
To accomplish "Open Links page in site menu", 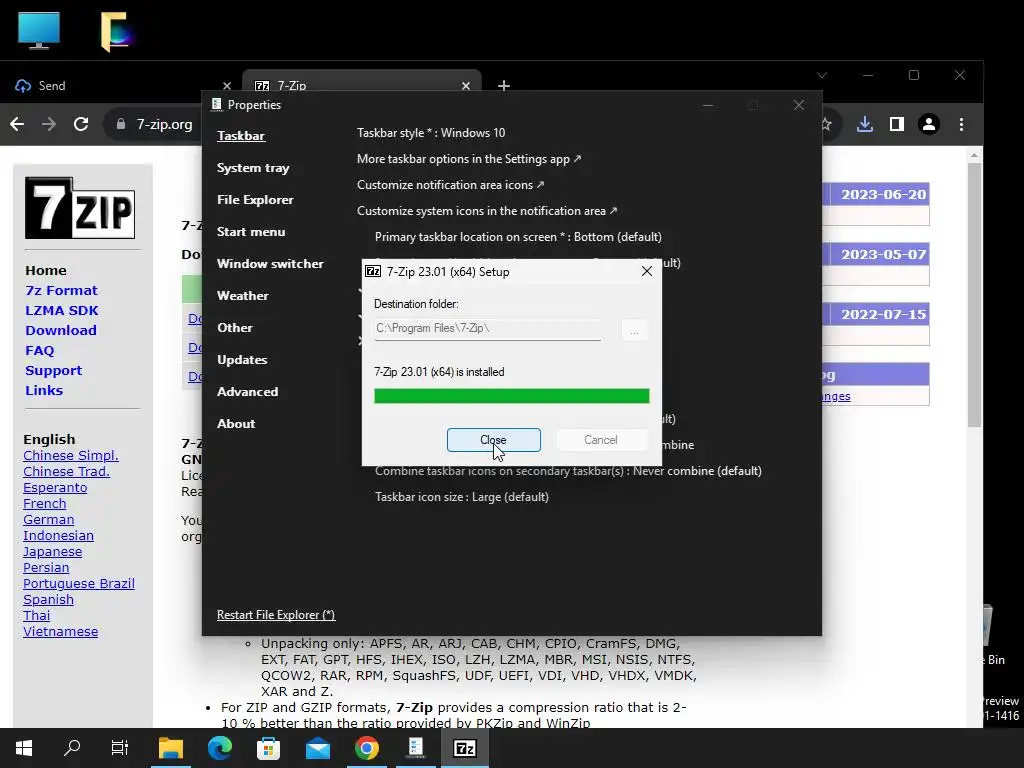I will click(44, 391).
